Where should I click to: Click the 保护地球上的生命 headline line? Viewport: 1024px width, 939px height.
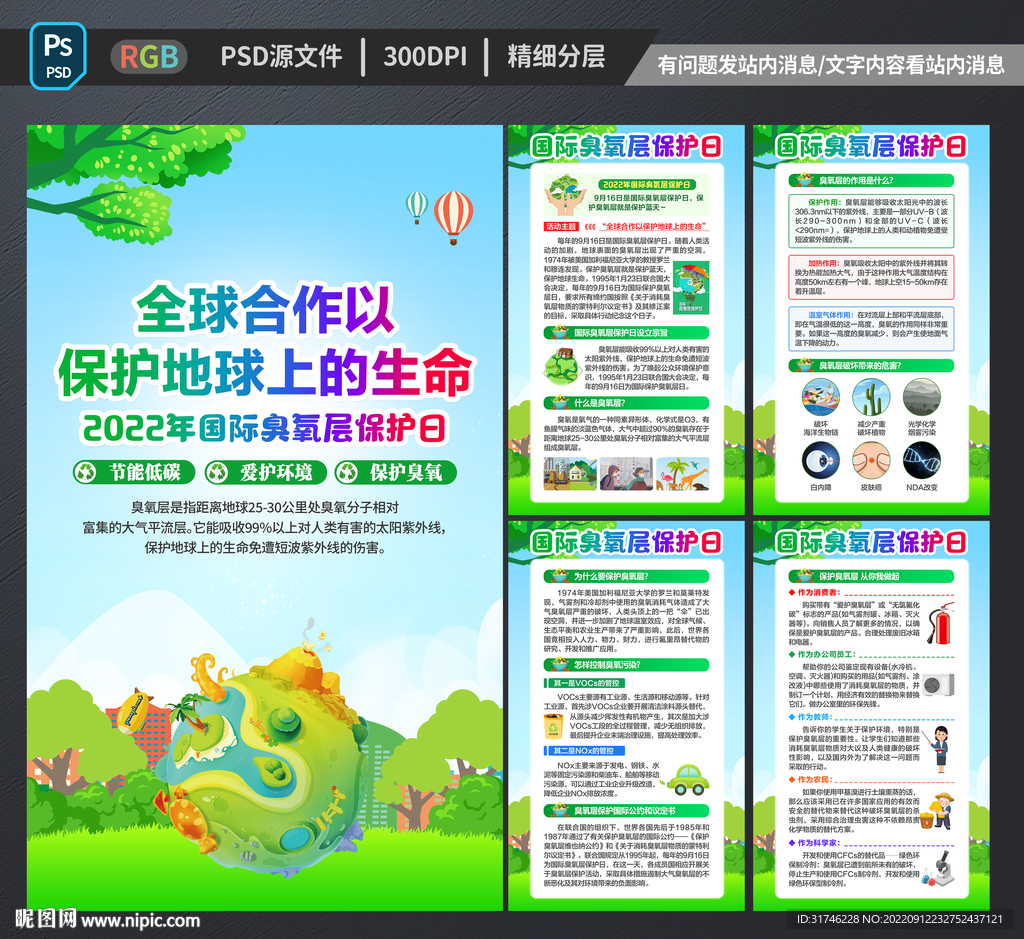click(x=264, y=372)
